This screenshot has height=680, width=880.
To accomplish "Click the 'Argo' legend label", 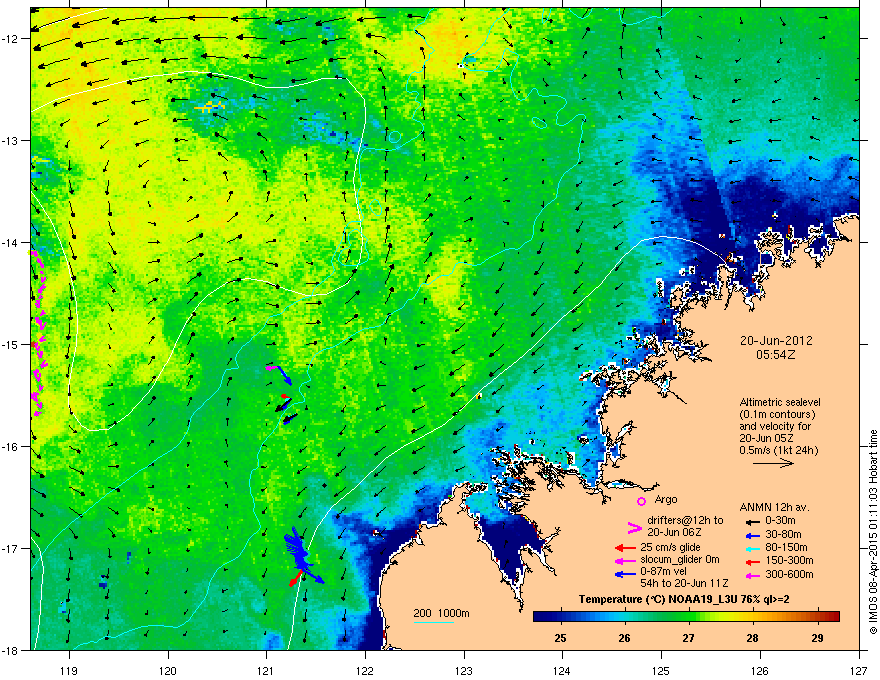I will tap(666, 499).
